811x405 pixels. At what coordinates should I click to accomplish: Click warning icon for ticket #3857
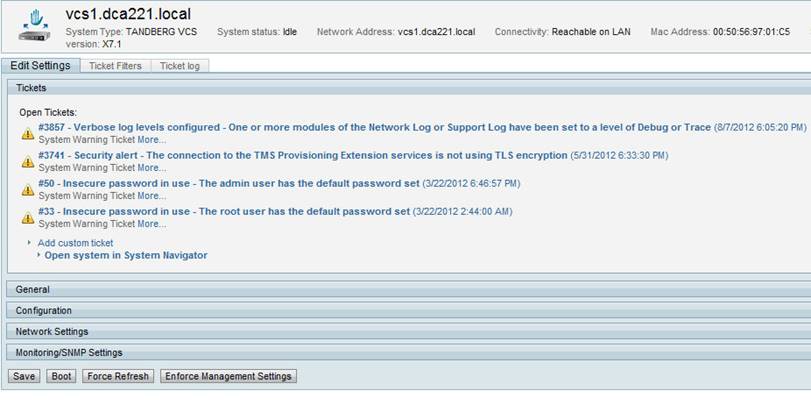tap(28, 134)
